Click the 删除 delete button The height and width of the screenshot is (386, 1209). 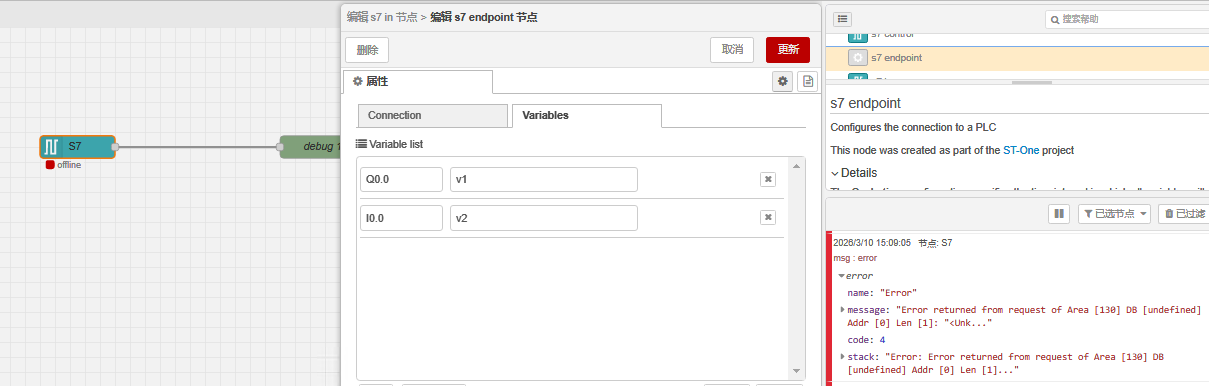(x=367, y=50)
